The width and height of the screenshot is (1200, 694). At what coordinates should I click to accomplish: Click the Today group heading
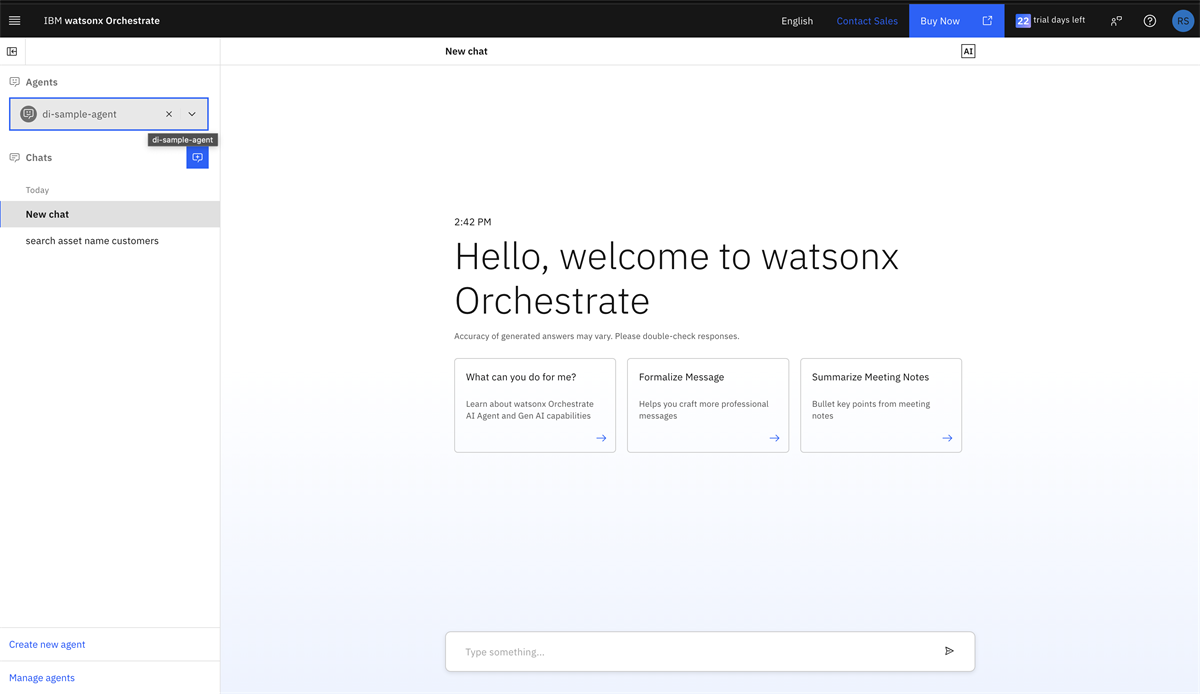[37, 190]
